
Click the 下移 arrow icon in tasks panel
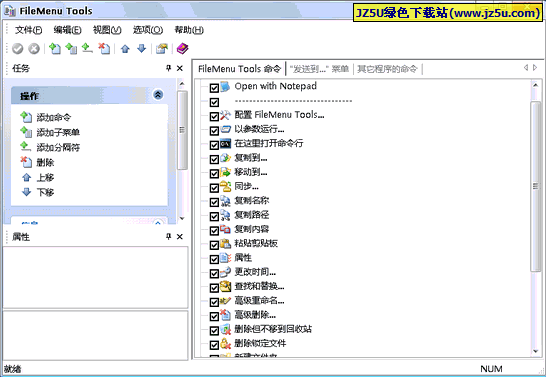26,192
